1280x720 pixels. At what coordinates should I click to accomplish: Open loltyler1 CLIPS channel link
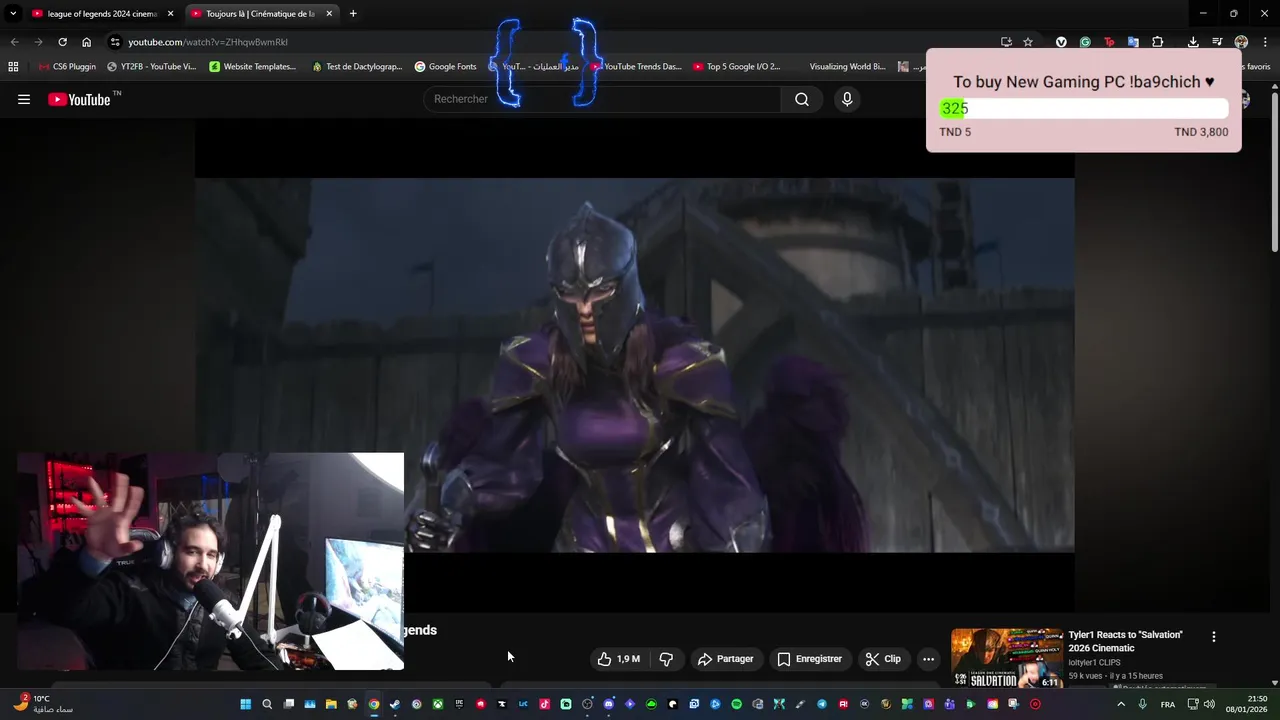(x=1094, y=662)
